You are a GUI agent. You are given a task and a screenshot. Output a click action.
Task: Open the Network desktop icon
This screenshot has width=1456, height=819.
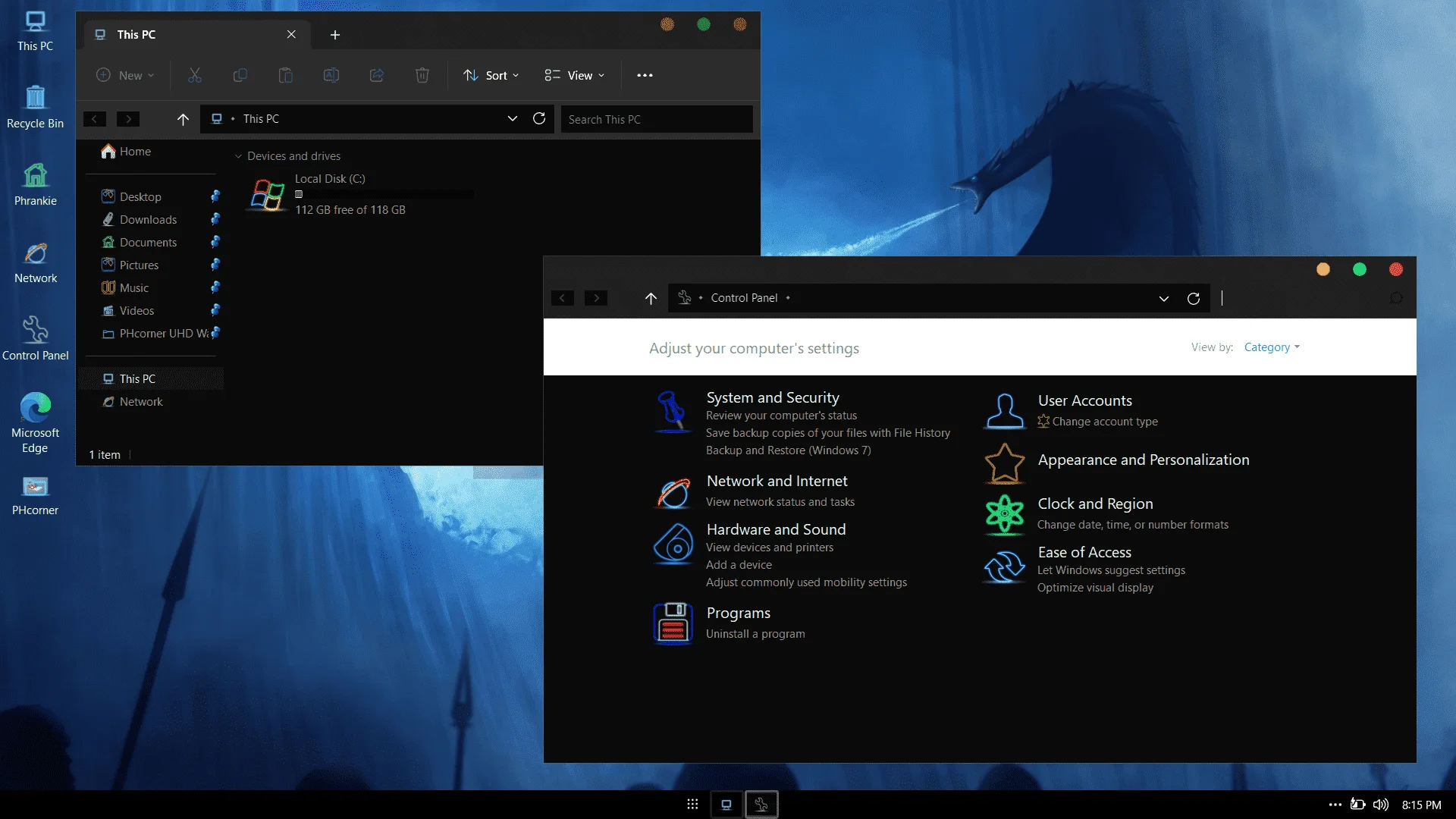point(35,262)
